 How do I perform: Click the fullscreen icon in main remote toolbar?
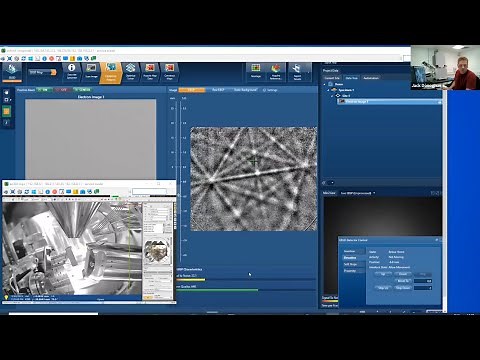click(9, 58)
